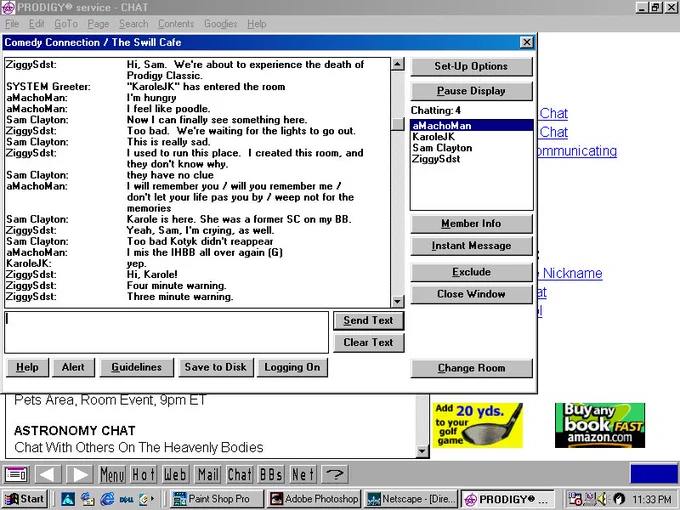Click the round black tray icon by the clock
Screen dimensions: 680x510
[x=619, y=499]
